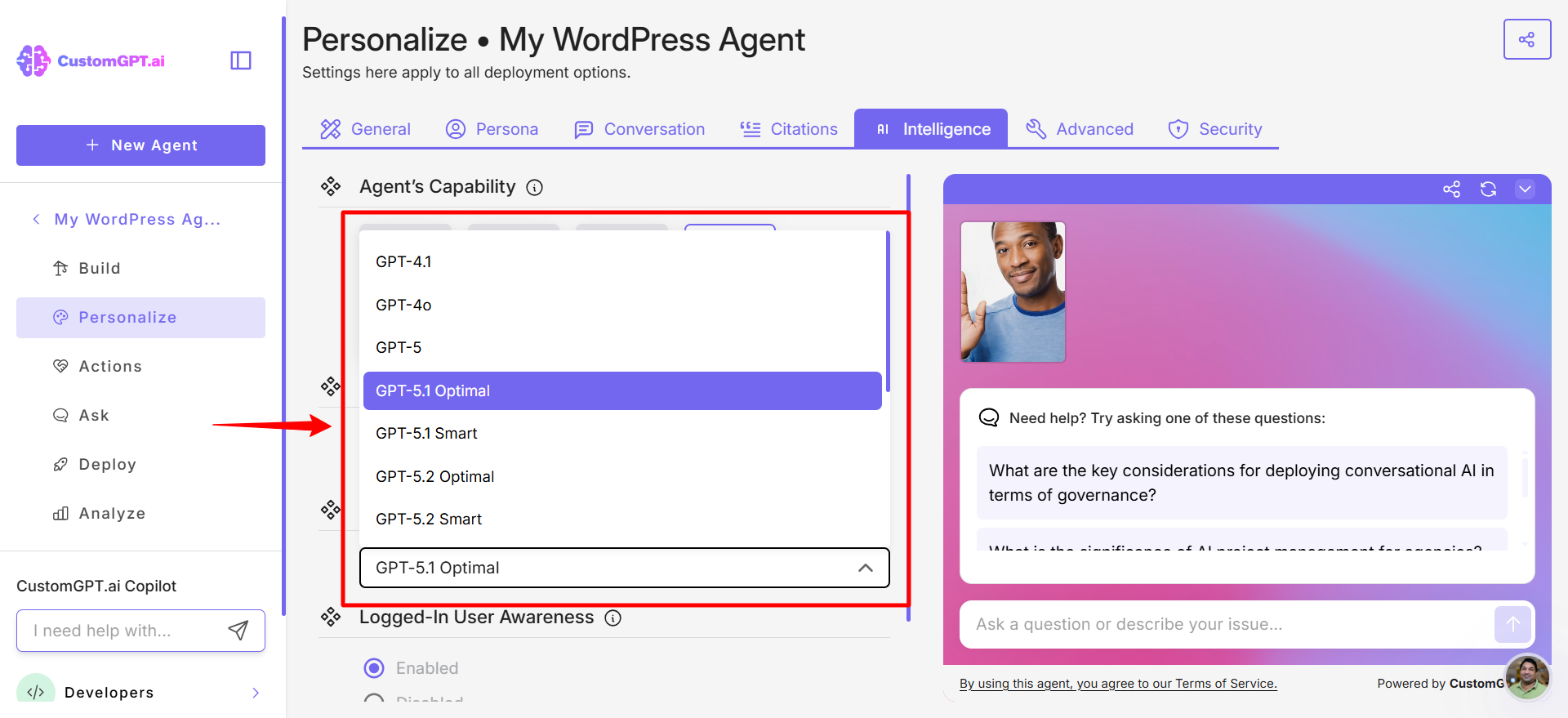Choose GPT-4.1 from the model list
Image resolution: width=1568 pixels, height=718 pixels.
pos(622,262)
